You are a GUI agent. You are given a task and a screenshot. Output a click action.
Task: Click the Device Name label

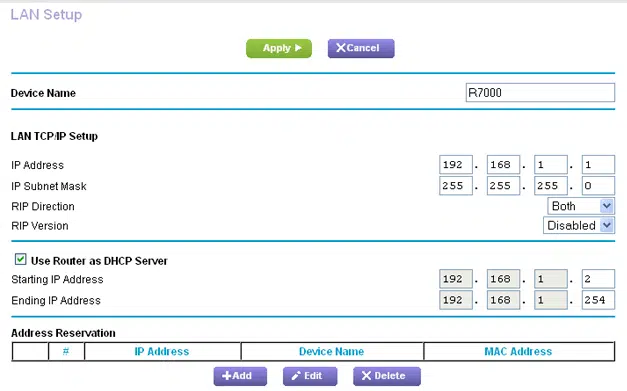coord(43,93)
